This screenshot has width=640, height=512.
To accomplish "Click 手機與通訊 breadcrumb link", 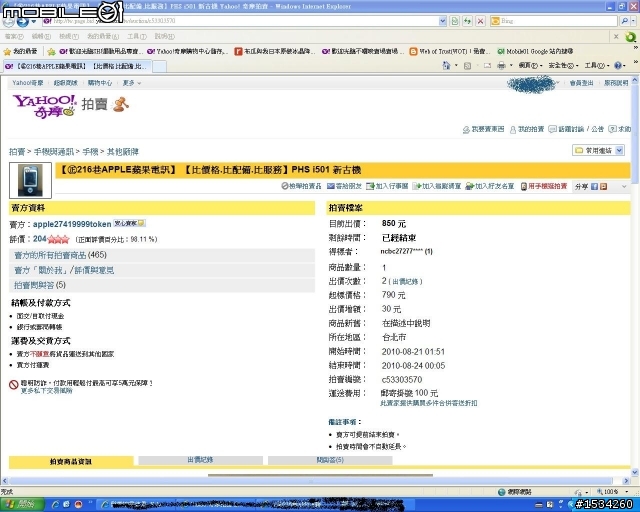I will point(53,152).
